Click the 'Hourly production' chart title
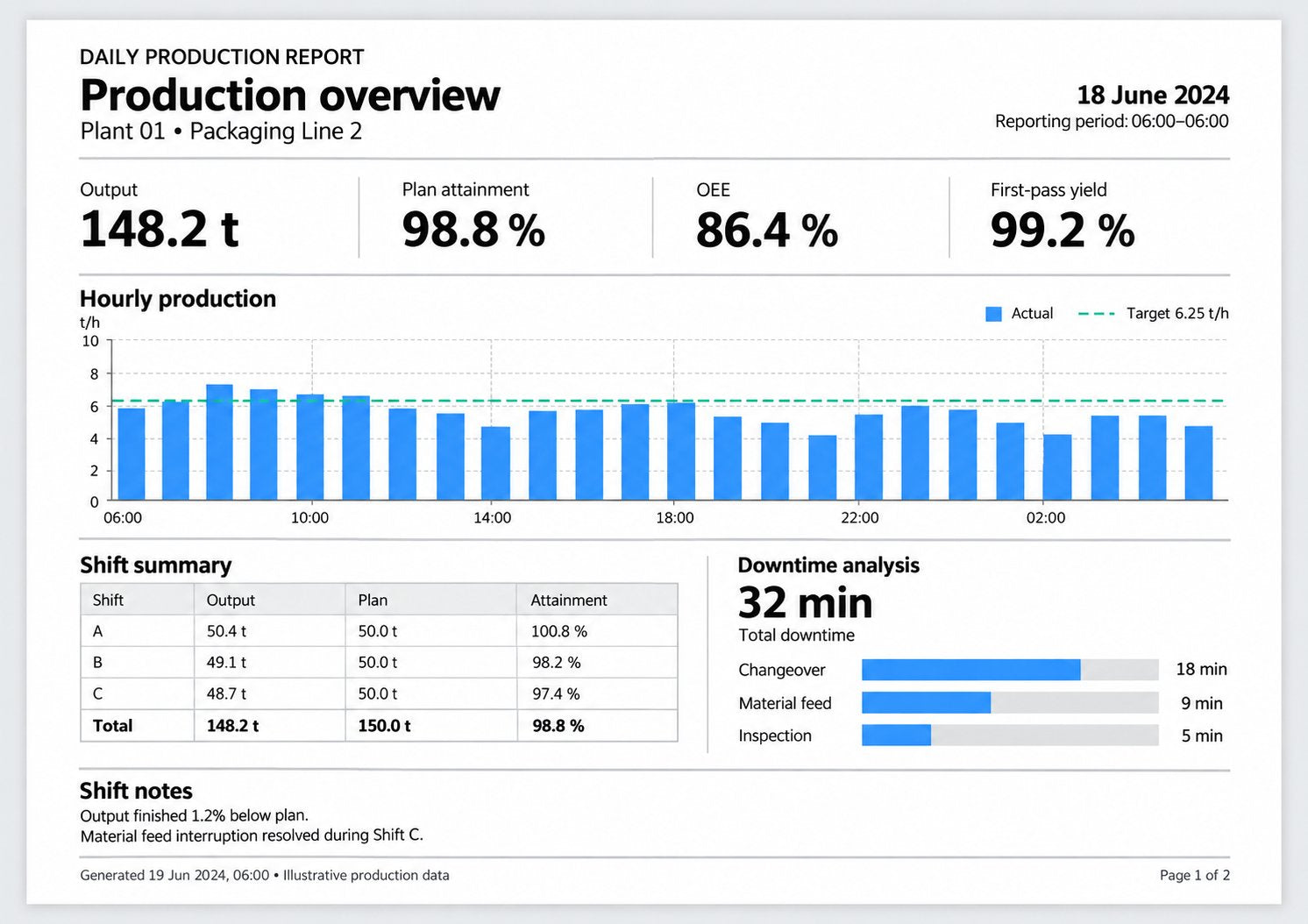Screen dimensions: 1308x924 (178, 299)
